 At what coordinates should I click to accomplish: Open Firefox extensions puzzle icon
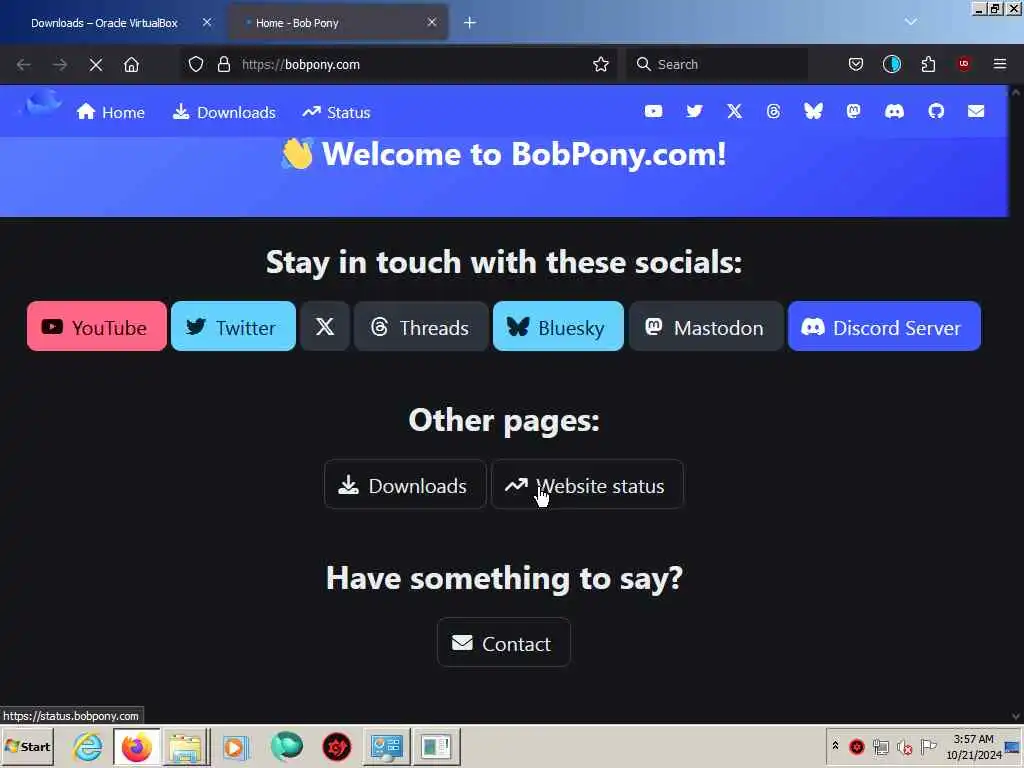coord(928,64)
